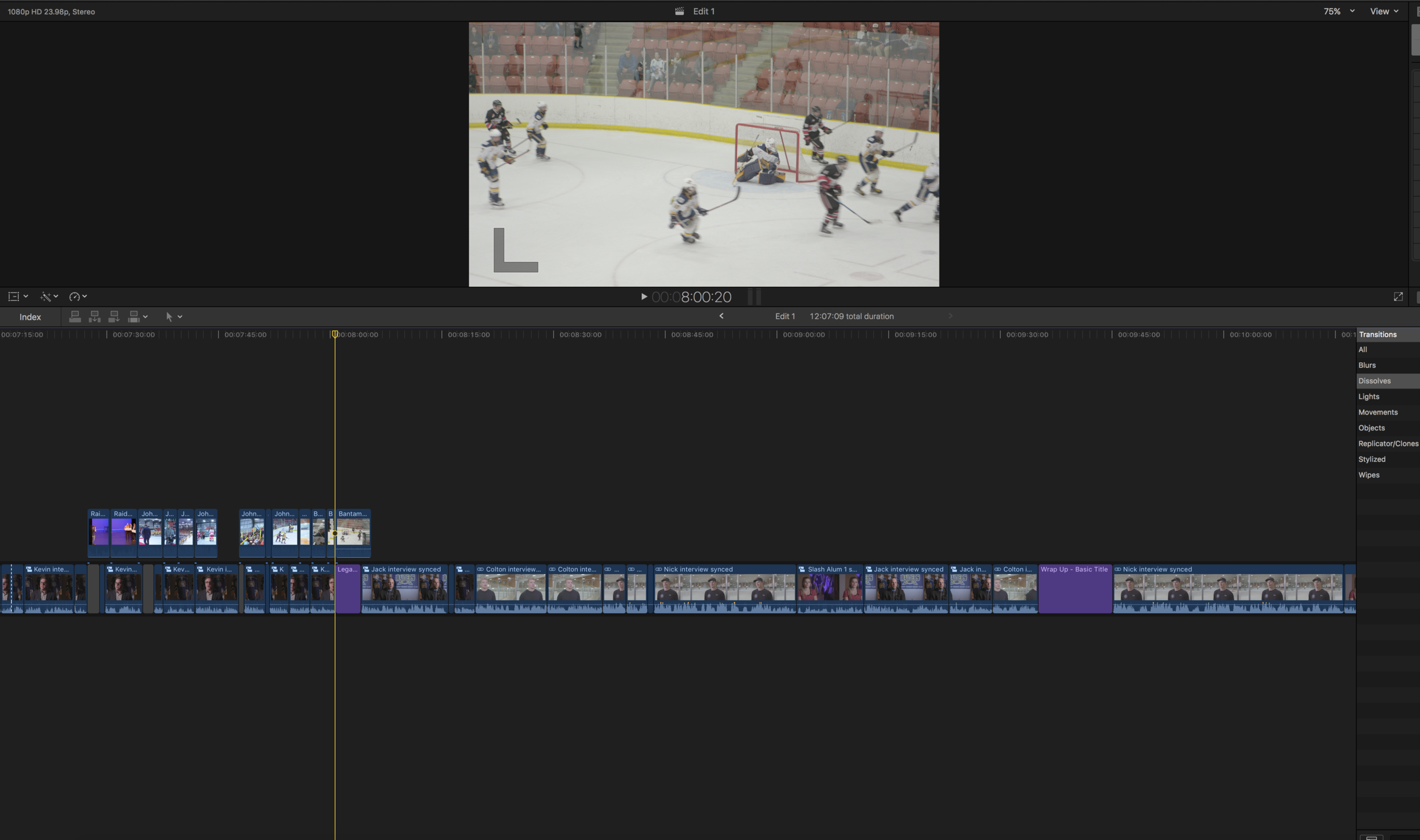Click the clip appearance icon at bottom right
The width and height of the screenshot is (1420, 840).
click(x=1371, y=837)
